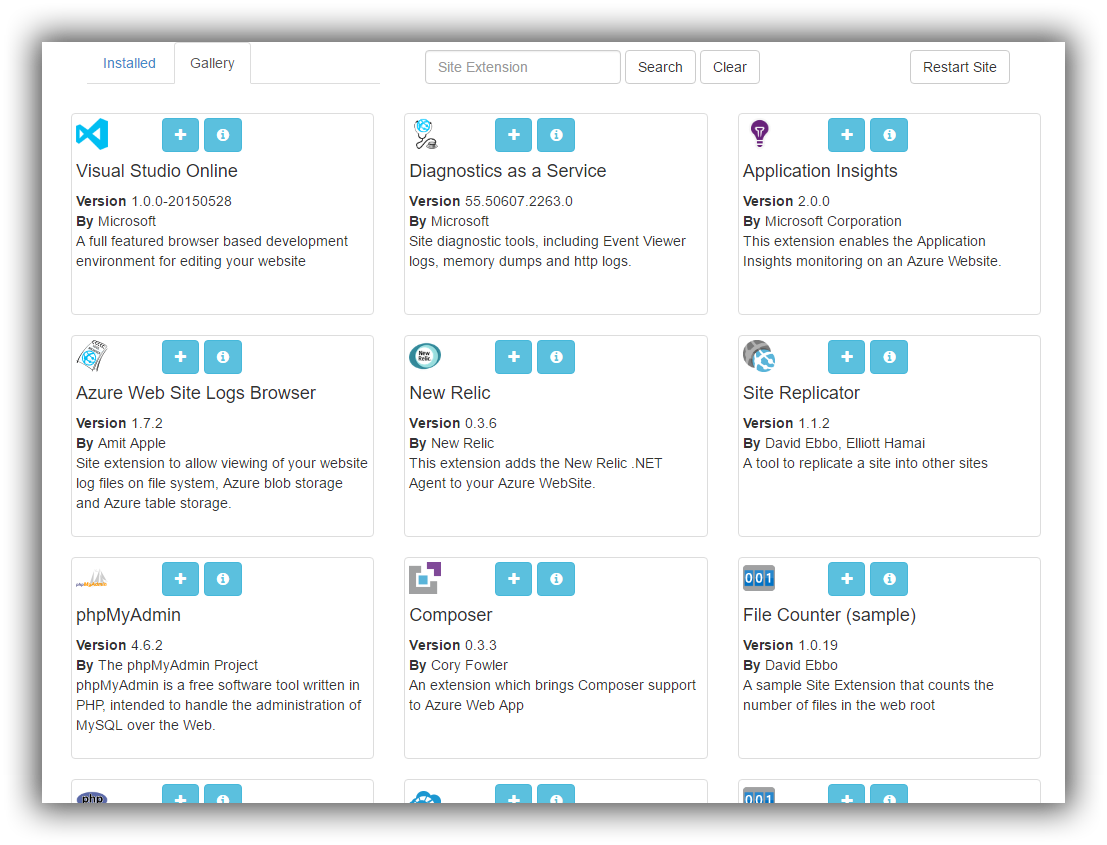This screenshot has height=845, width=1107.
Task: Install File Counter (sample) extension
Action: (846, 579)
